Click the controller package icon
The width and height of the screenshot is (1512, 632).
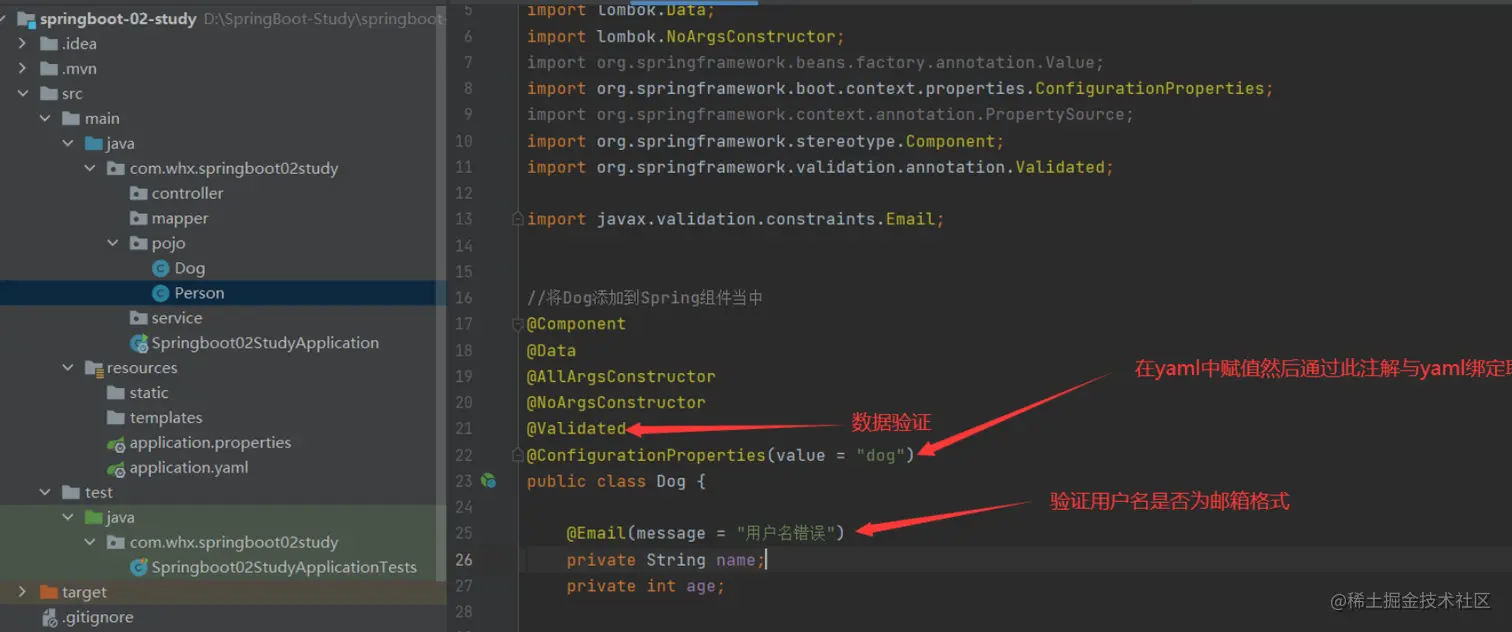coord(139,193)
